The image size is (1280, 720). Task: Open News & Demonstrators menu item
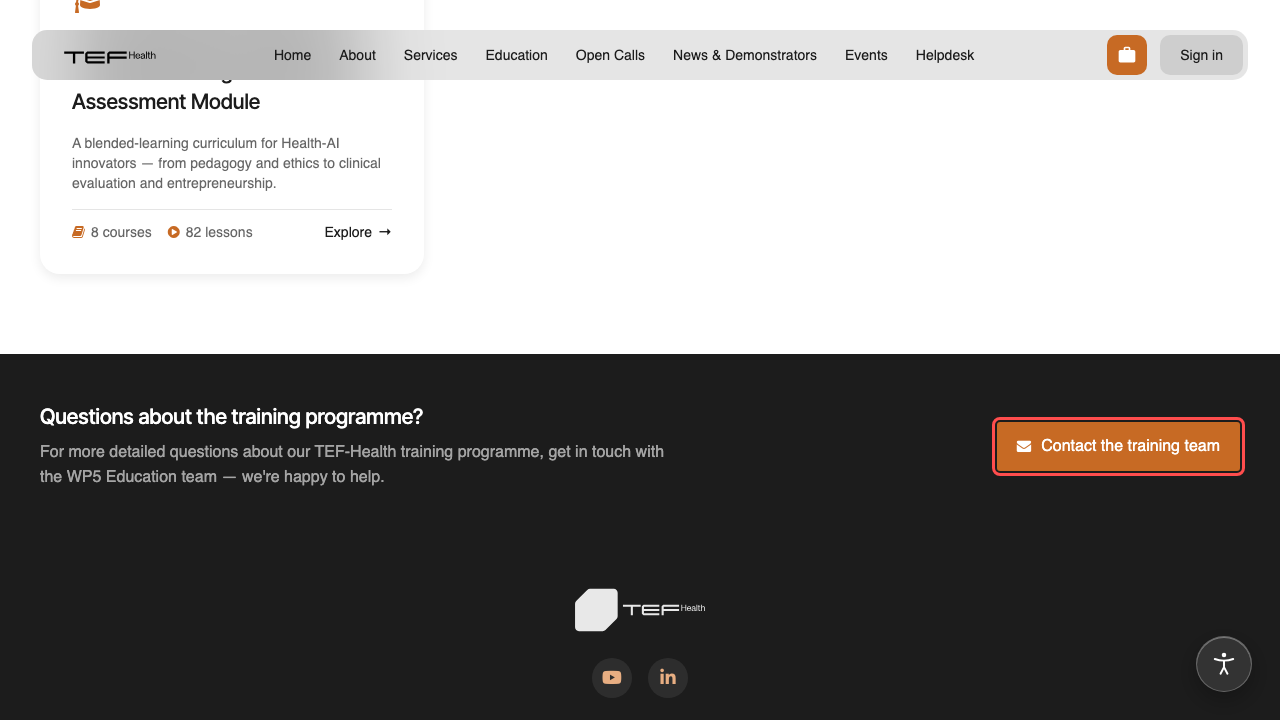click(745, 55)
